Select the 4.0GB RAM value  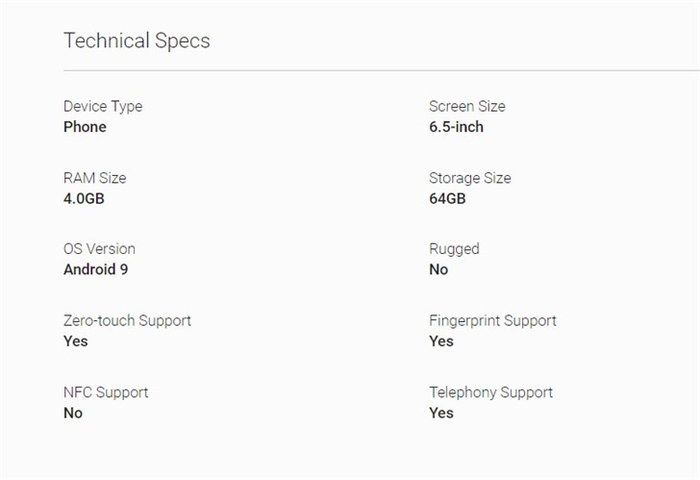(84, 199)
